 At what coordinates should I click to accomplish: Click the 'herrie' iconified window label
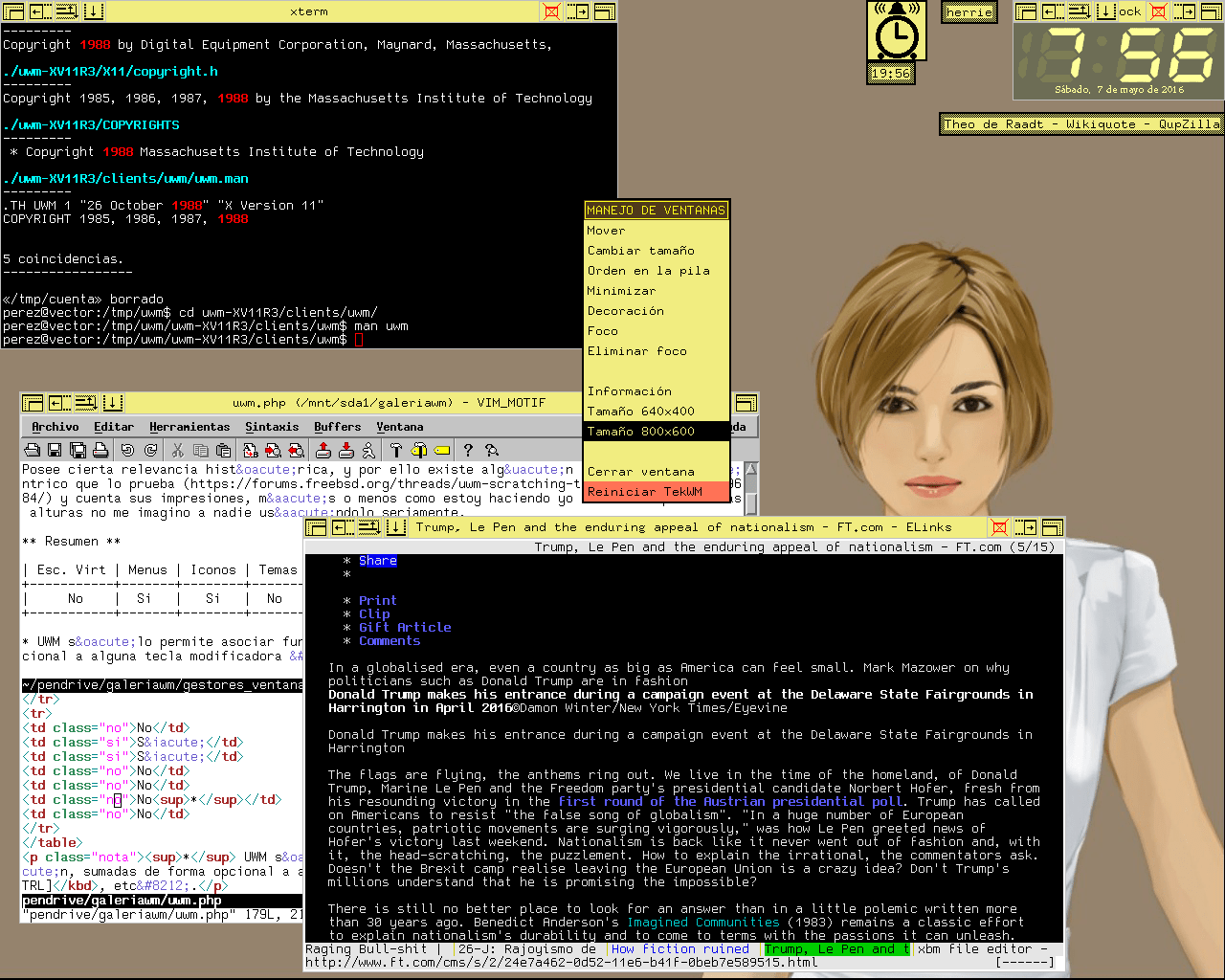[x=969, y=12]
